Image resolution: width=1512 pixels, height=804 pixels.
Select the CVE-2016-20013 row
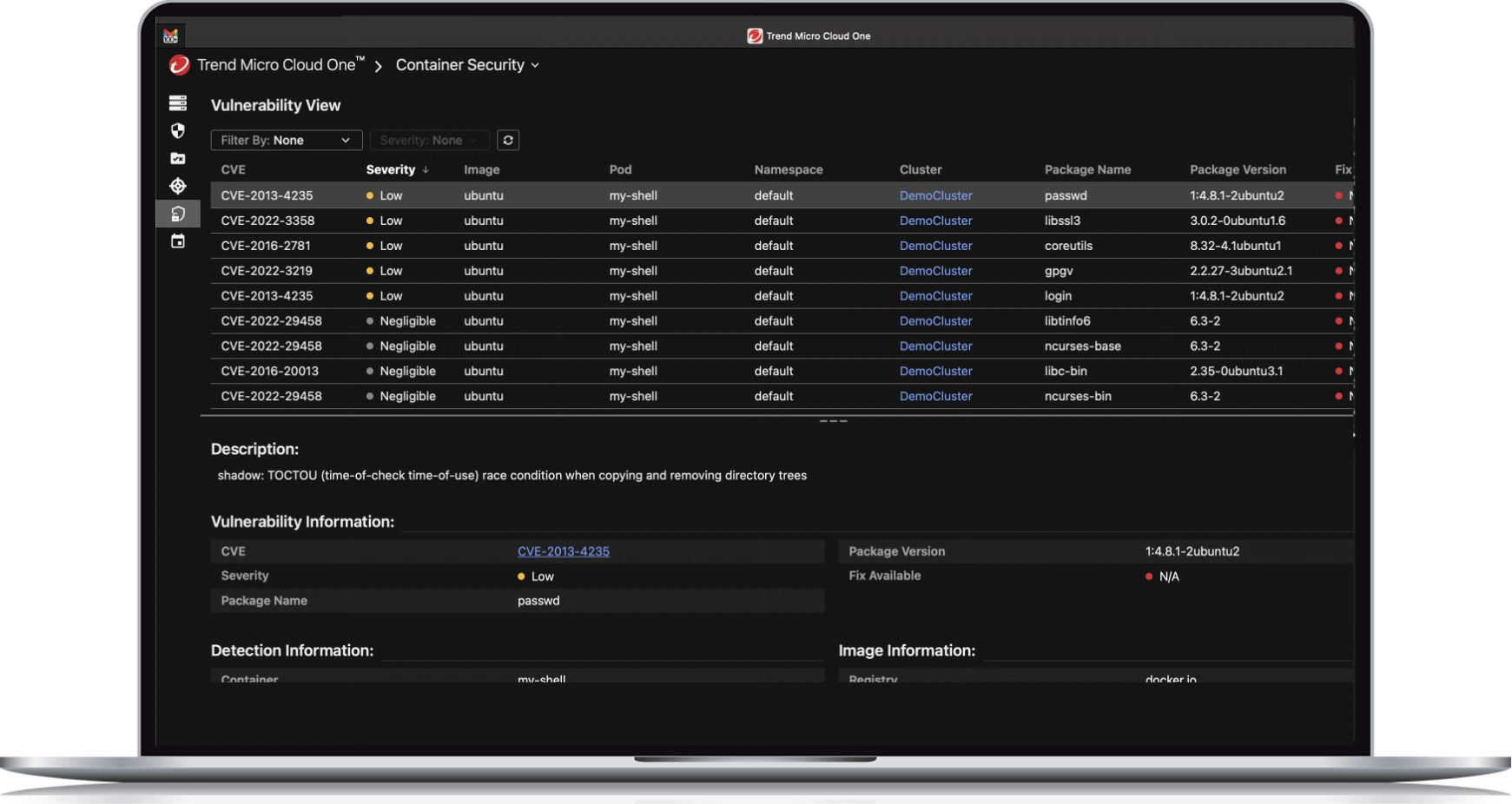click(782, 371)
